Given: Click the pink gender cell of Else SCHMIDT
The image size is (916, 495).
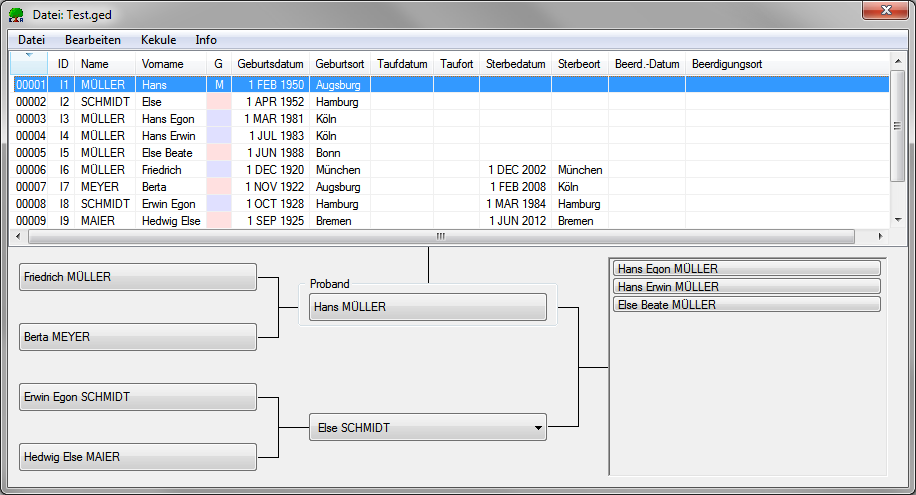Looking at the screenshot, I should click(218, 102).
